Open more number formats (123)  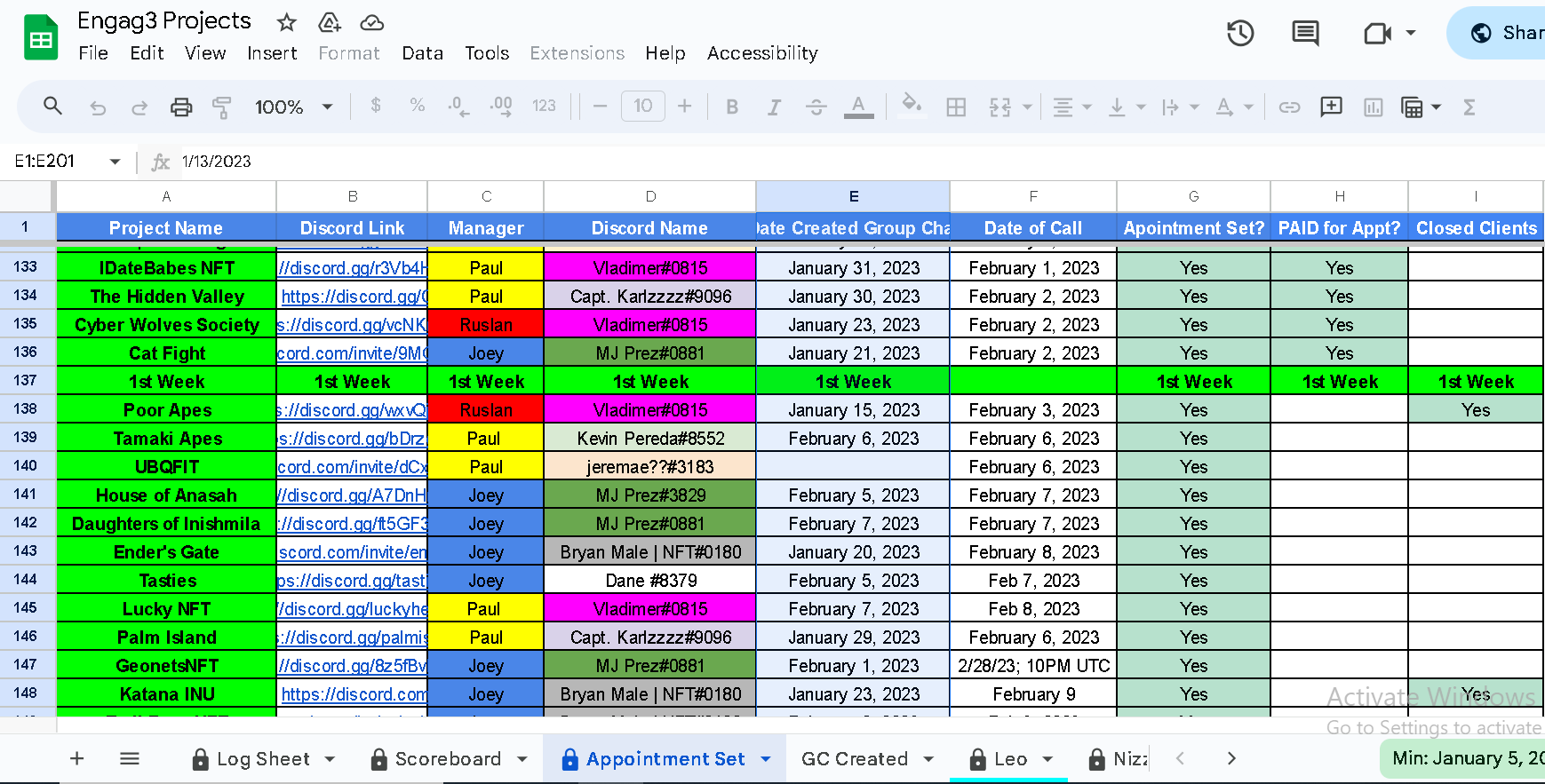pos(544,106)
